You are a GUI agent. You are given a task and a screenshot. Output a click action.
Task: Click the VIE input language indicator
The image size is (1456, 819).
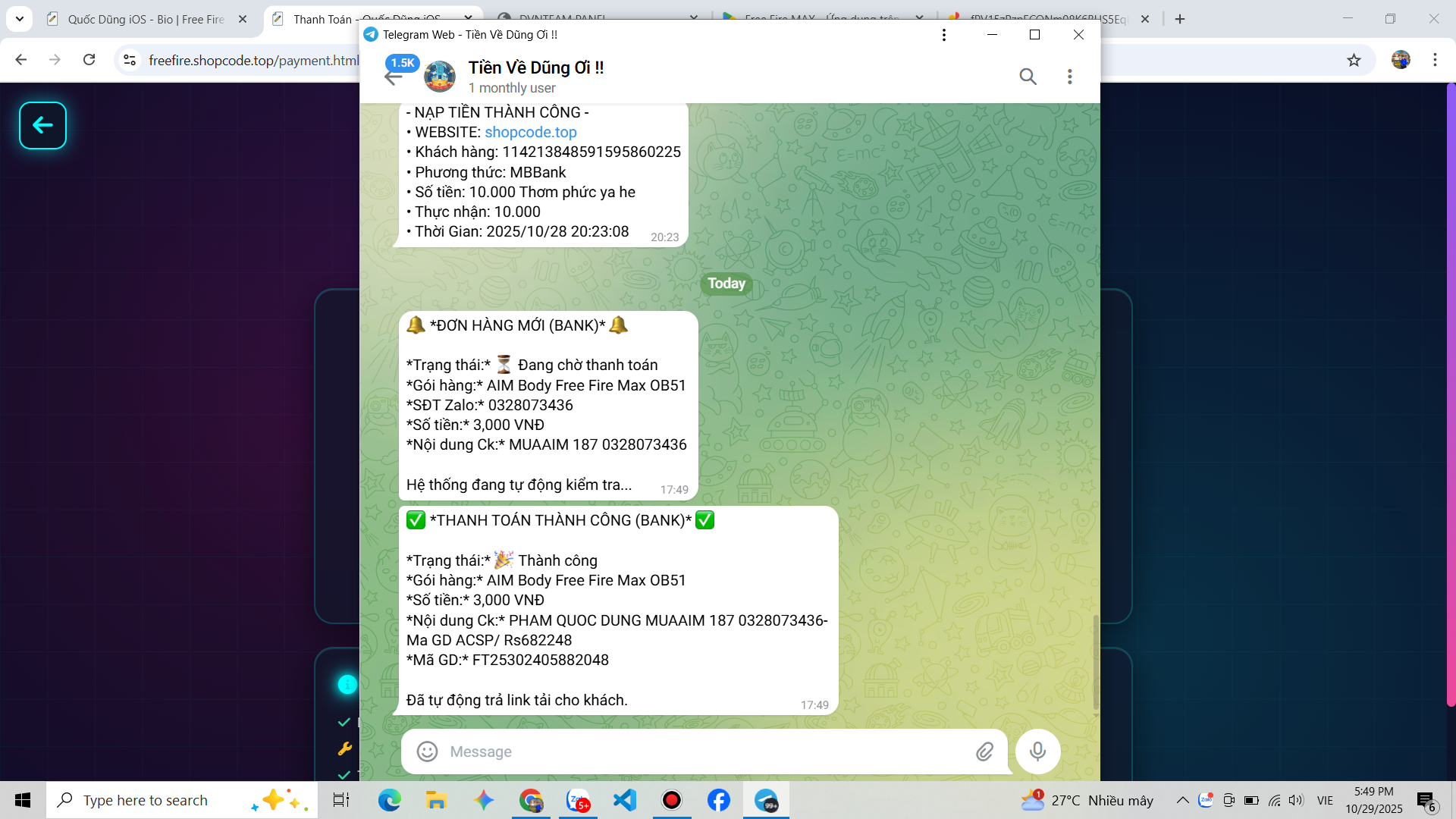[1325, 800]
